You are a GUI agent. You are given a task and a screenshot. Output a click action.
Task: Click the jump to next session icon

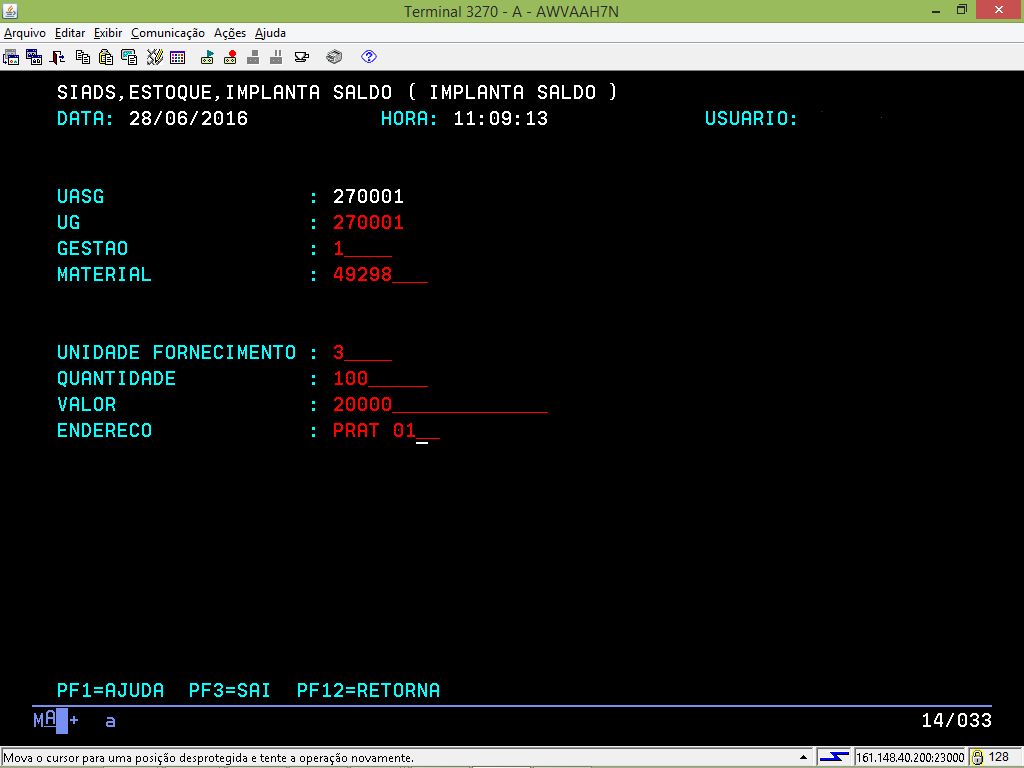coord(11,57)
